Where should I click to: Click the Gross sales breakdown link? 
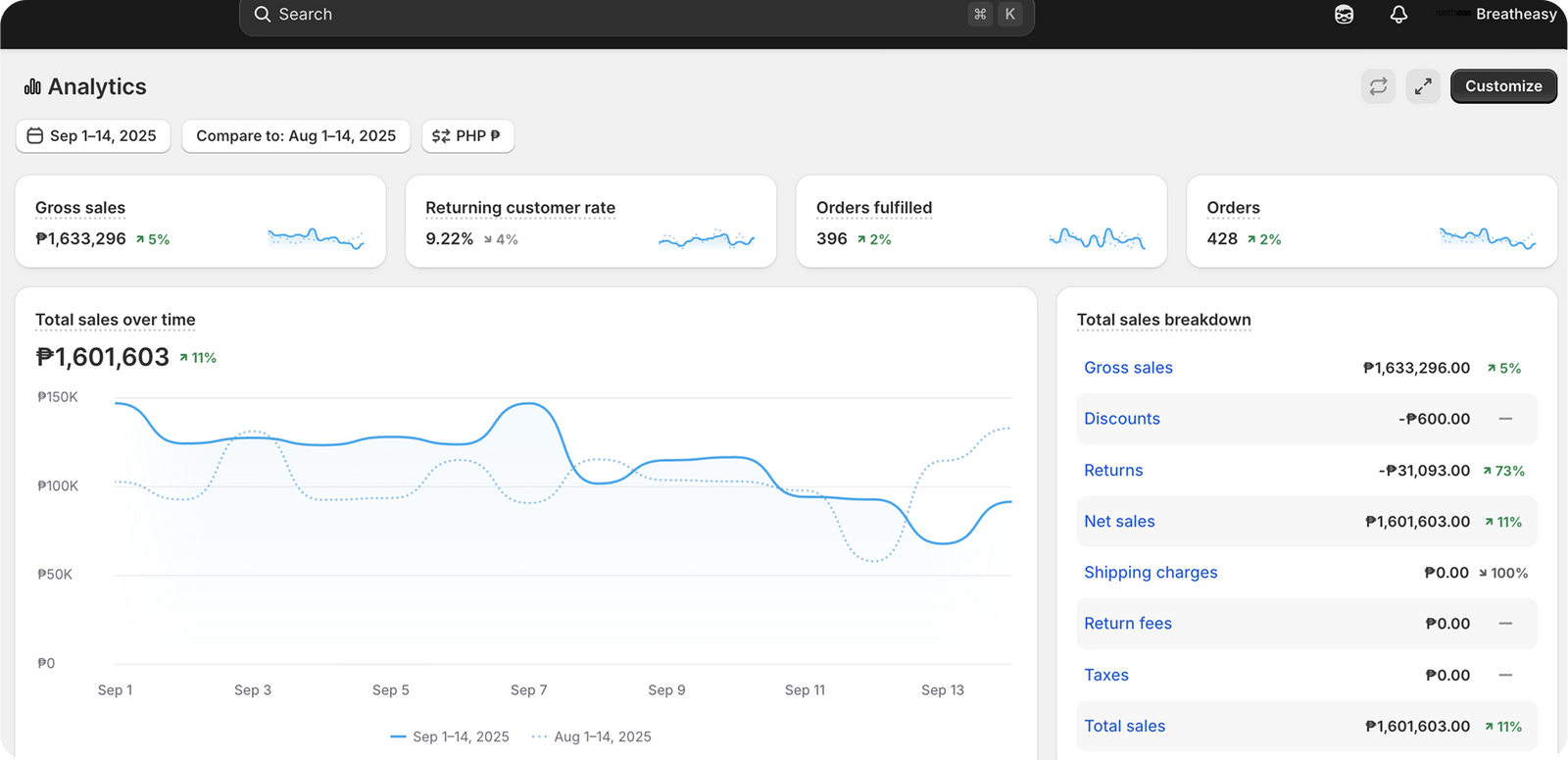click(x=1128, y=368)
